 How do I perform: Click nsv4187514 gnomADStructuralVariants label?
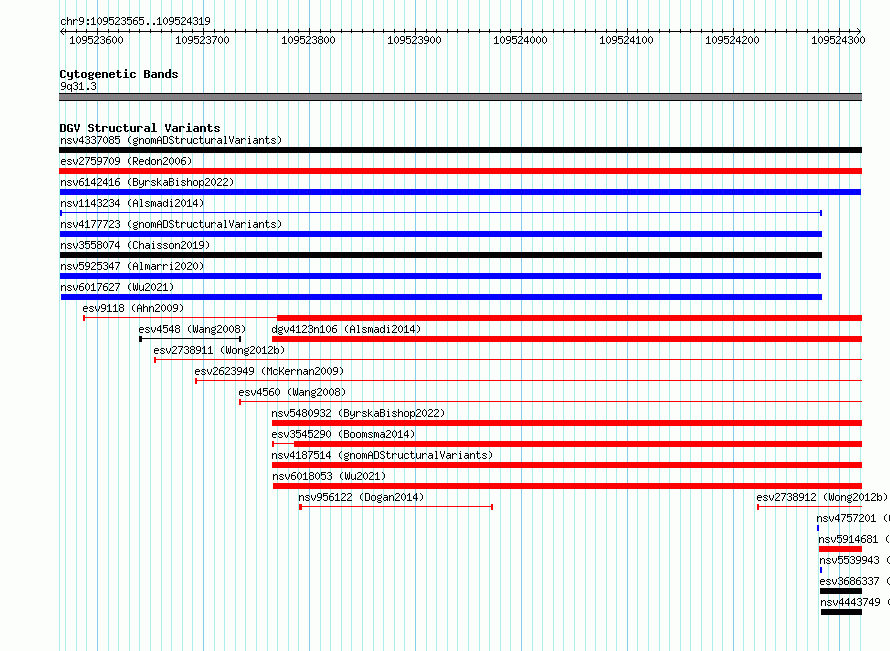click(382, 455)
